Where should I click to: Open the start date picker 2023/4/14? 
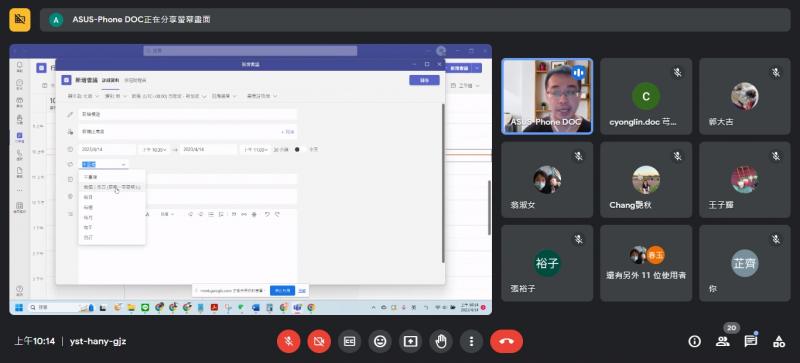point(107,149)
